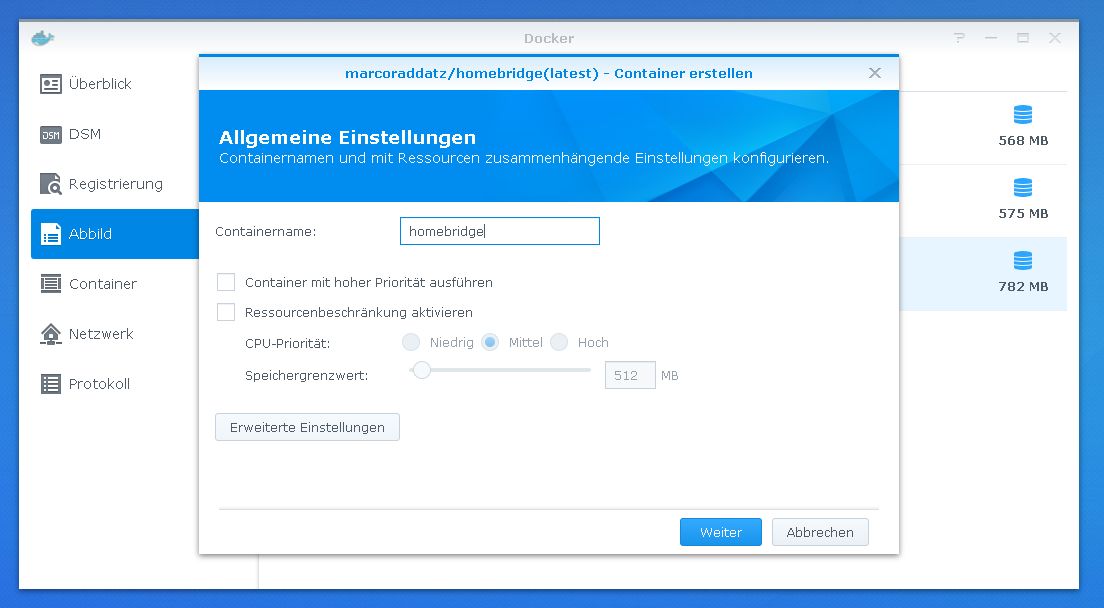Click the Containername input field
This screenshot has height=608, width=1104.
coord(500,231)
